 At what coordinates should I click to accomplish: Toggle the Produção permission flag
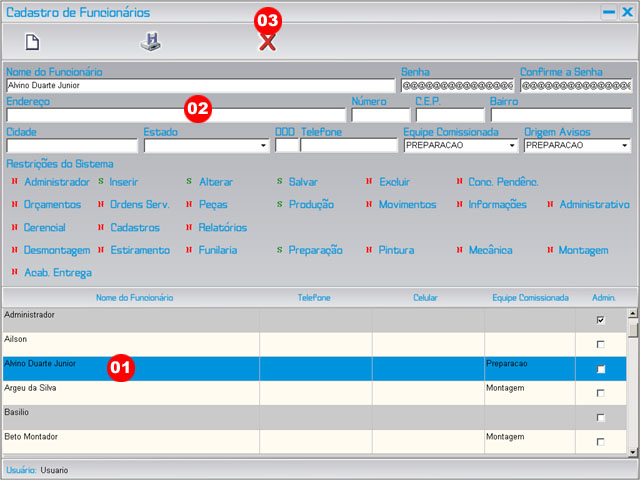click(281, 204)
